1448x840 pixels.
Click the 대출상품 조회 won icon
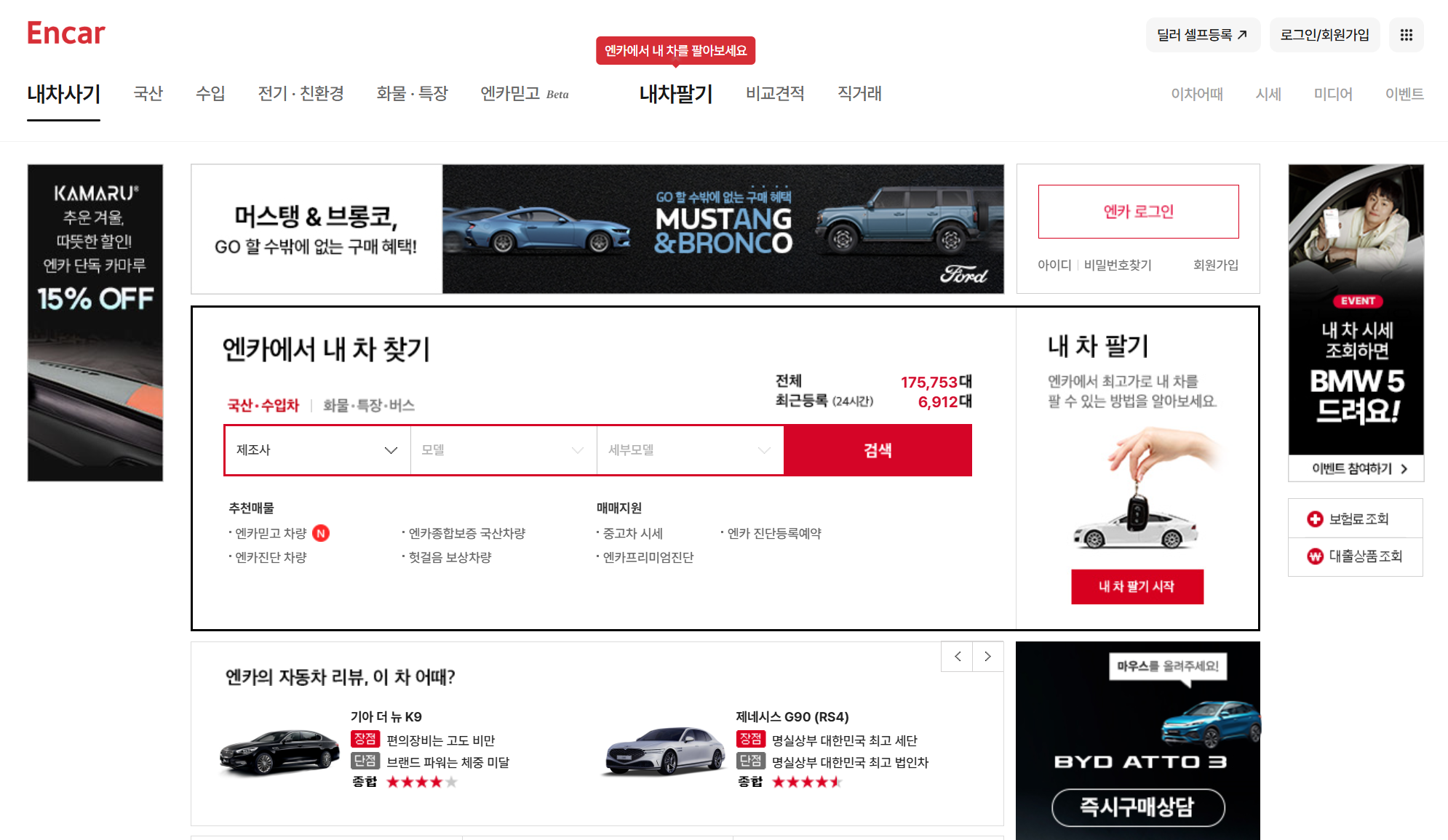[1315, 556]
